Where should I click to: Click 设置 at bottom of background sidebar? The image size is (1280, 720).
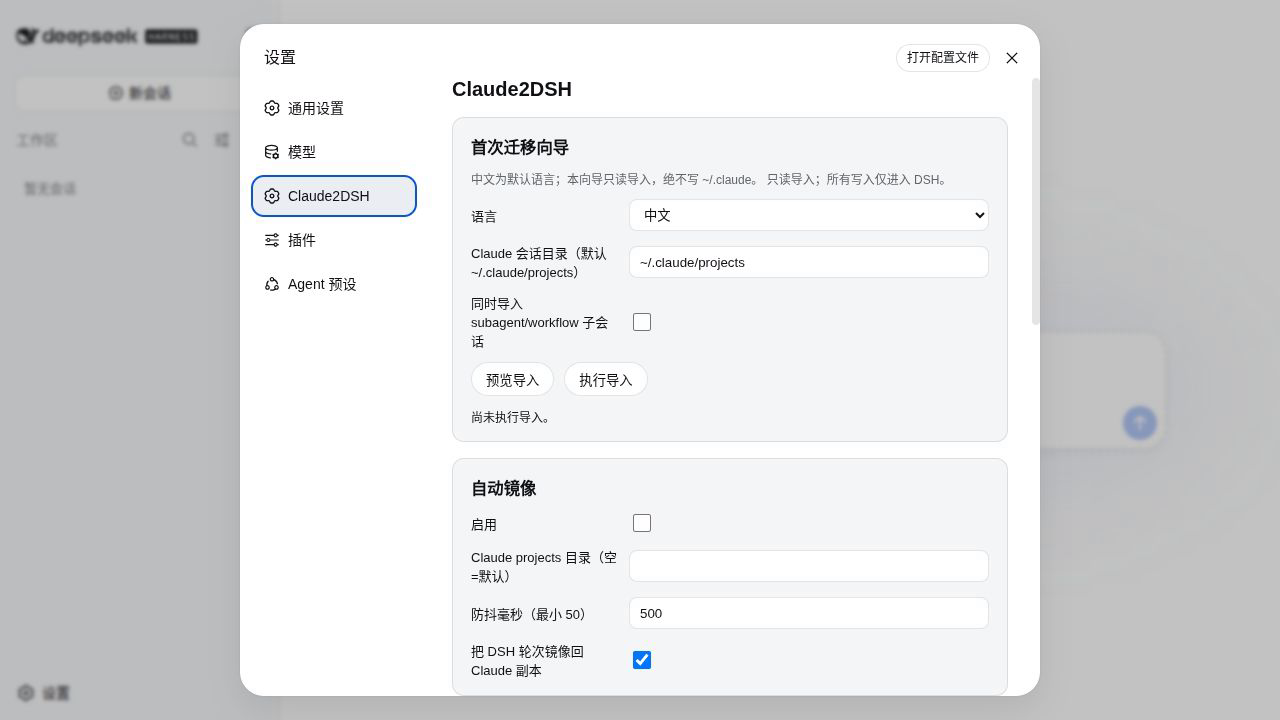click(44, 693)
